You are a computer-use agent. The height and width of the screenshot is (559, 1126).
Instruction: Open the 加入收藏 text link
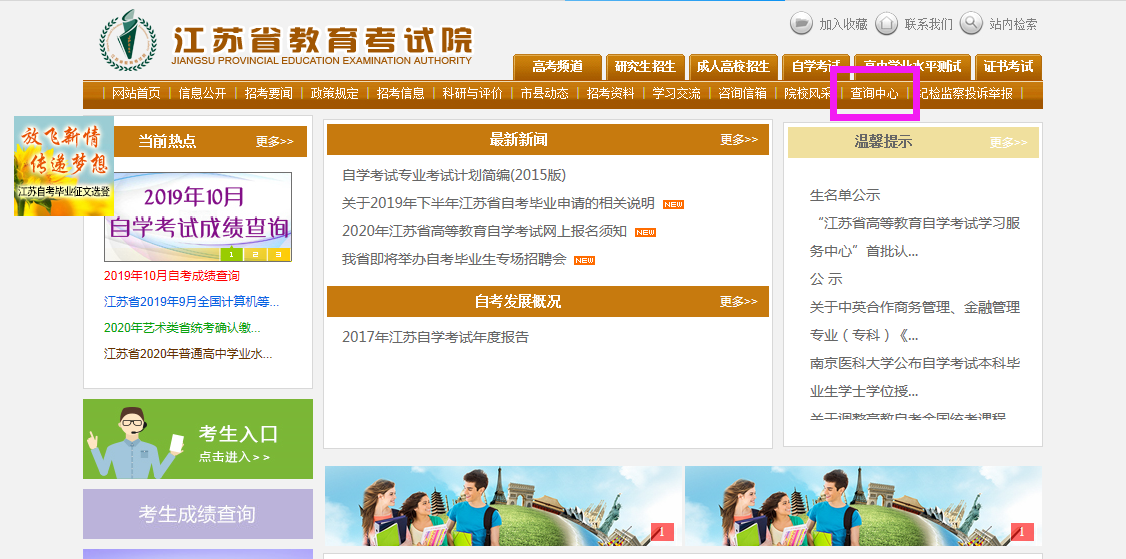coord(844,24)
